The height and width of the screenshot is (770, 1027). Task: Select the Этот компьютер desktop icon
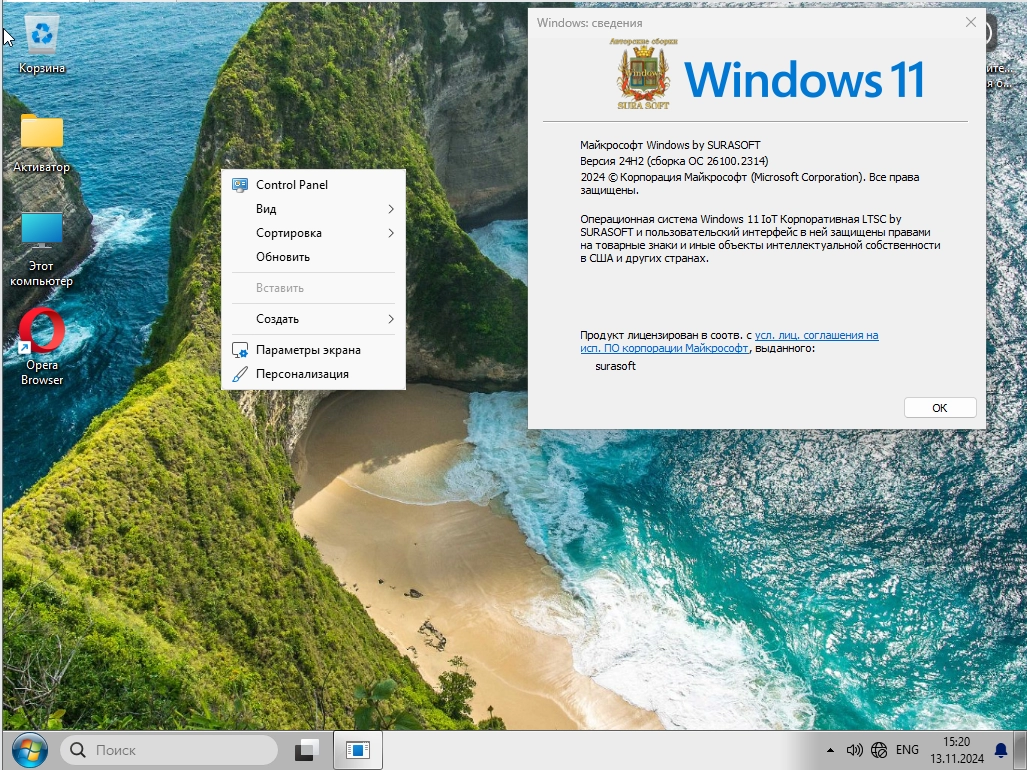coord(42,249)
